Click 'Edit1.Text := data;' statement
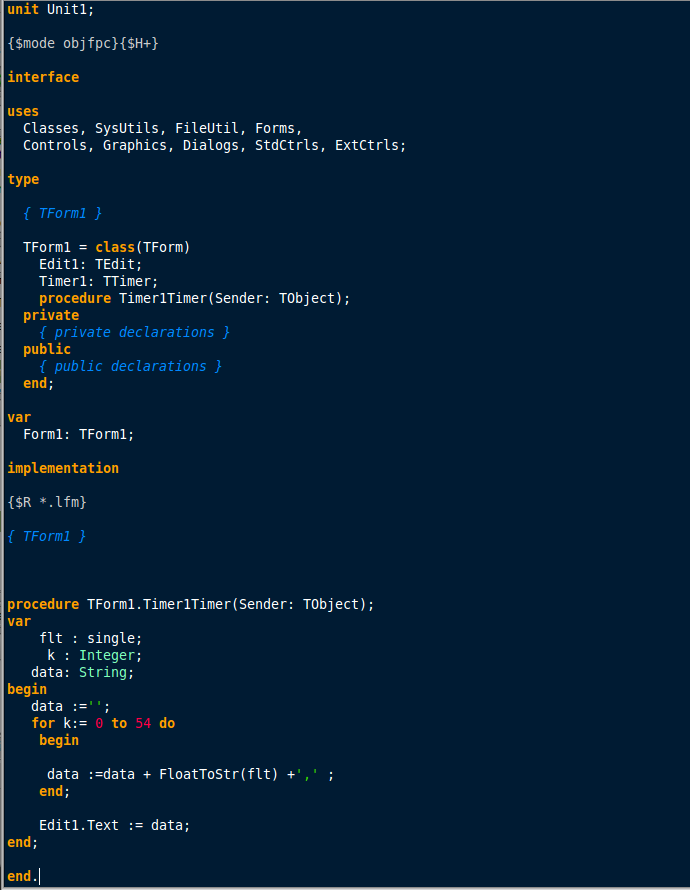 coord(114,825)
